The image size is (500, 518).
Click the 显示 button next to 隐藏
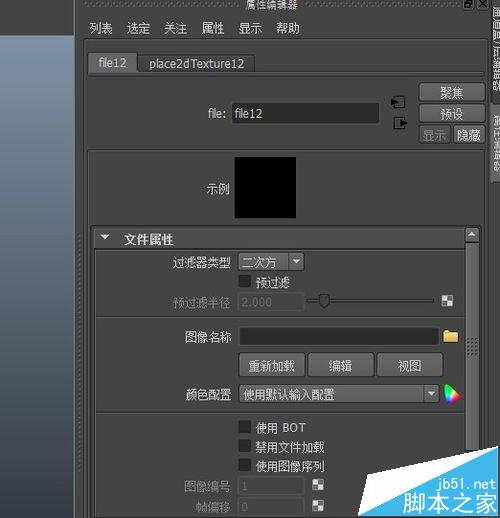coord(434,135)
